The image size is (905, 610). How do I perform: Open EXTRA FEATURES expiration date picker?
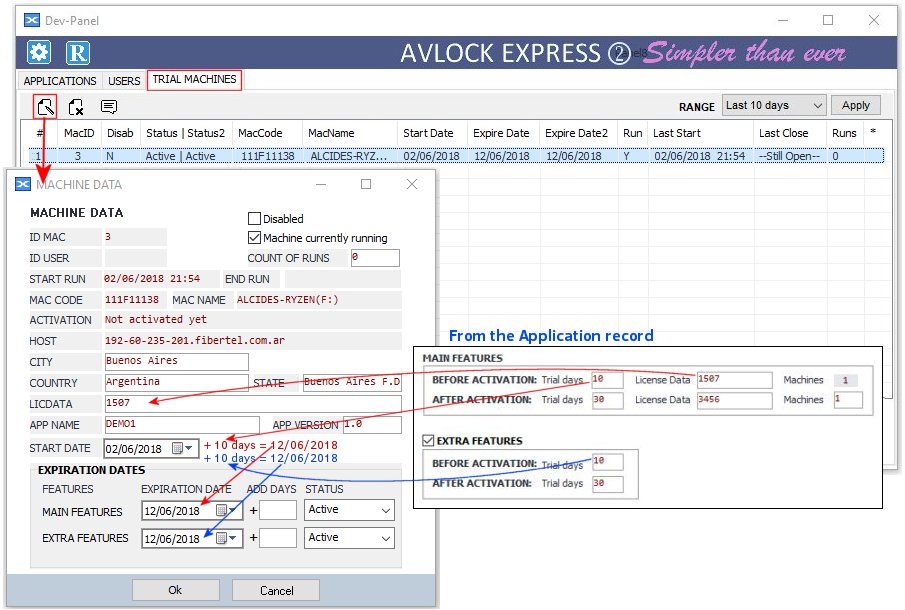tap(226, 538)
